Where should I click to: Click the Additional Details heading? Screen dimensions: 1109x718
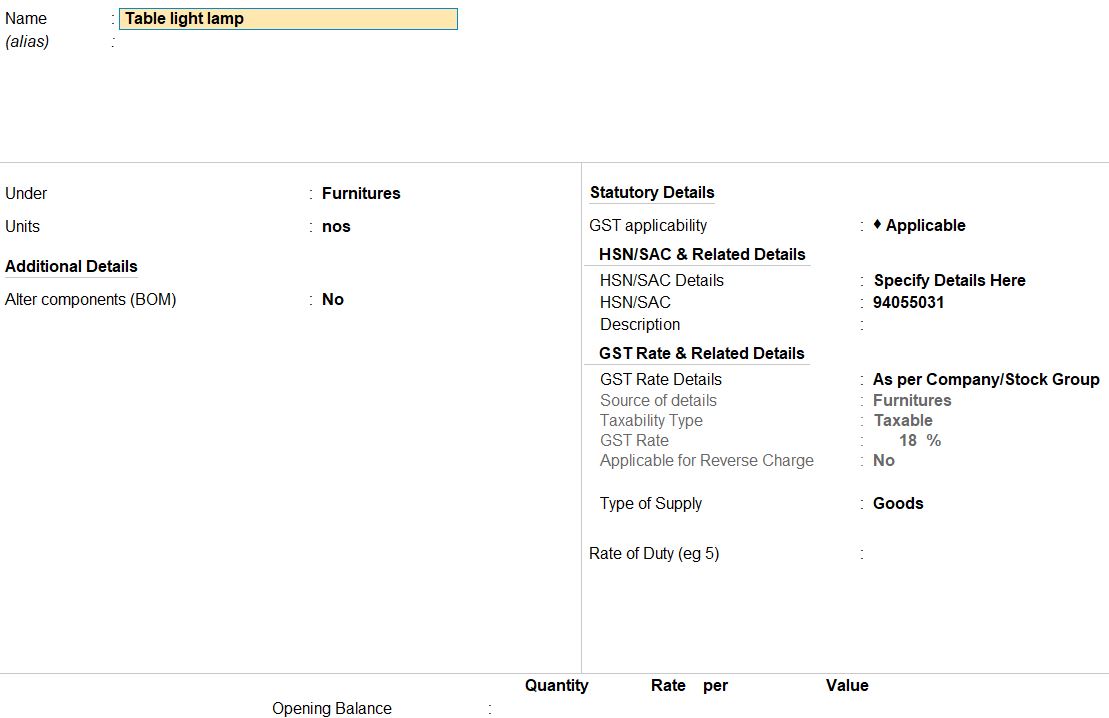[x=71, y=267]
